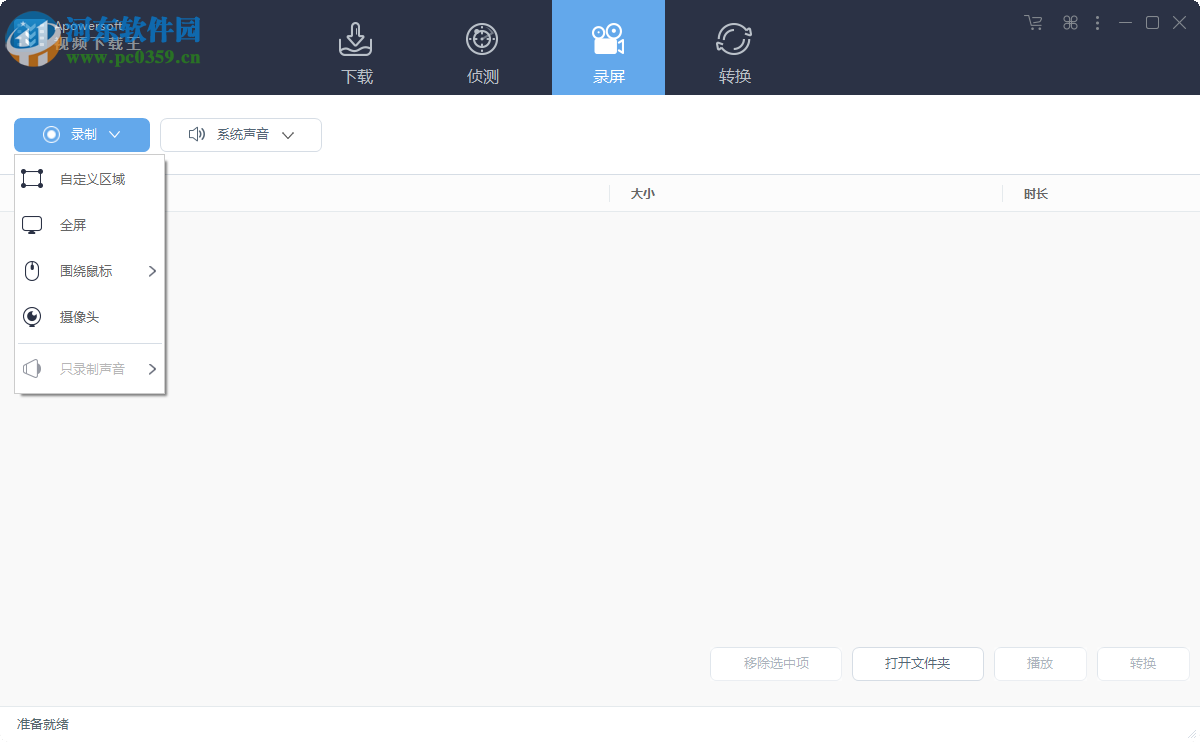Click the apps/command grid icon
This screenshot has height=742, width=1200.
pyautogui.click(x=1069, y=22)
